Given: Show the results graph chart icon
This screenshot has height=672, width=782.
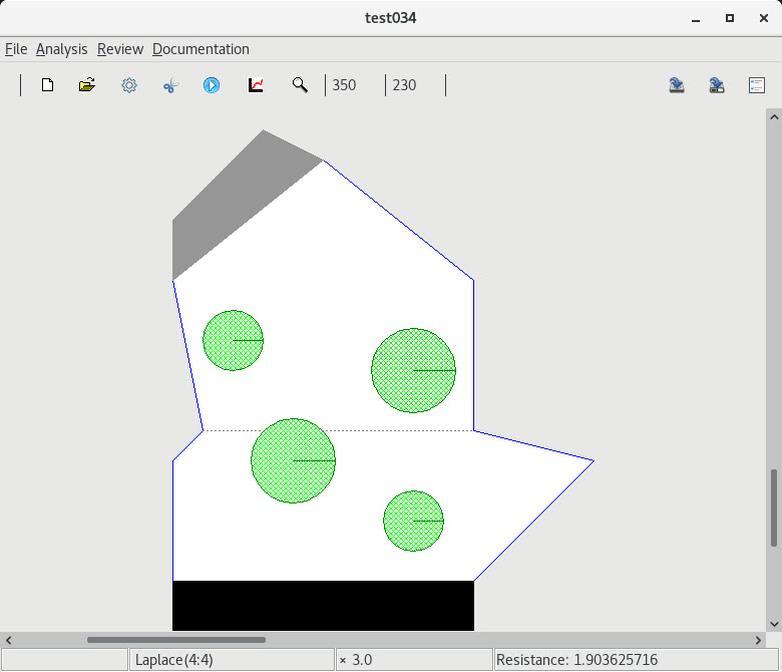Looking at the screenshot, I should [256, 85].
